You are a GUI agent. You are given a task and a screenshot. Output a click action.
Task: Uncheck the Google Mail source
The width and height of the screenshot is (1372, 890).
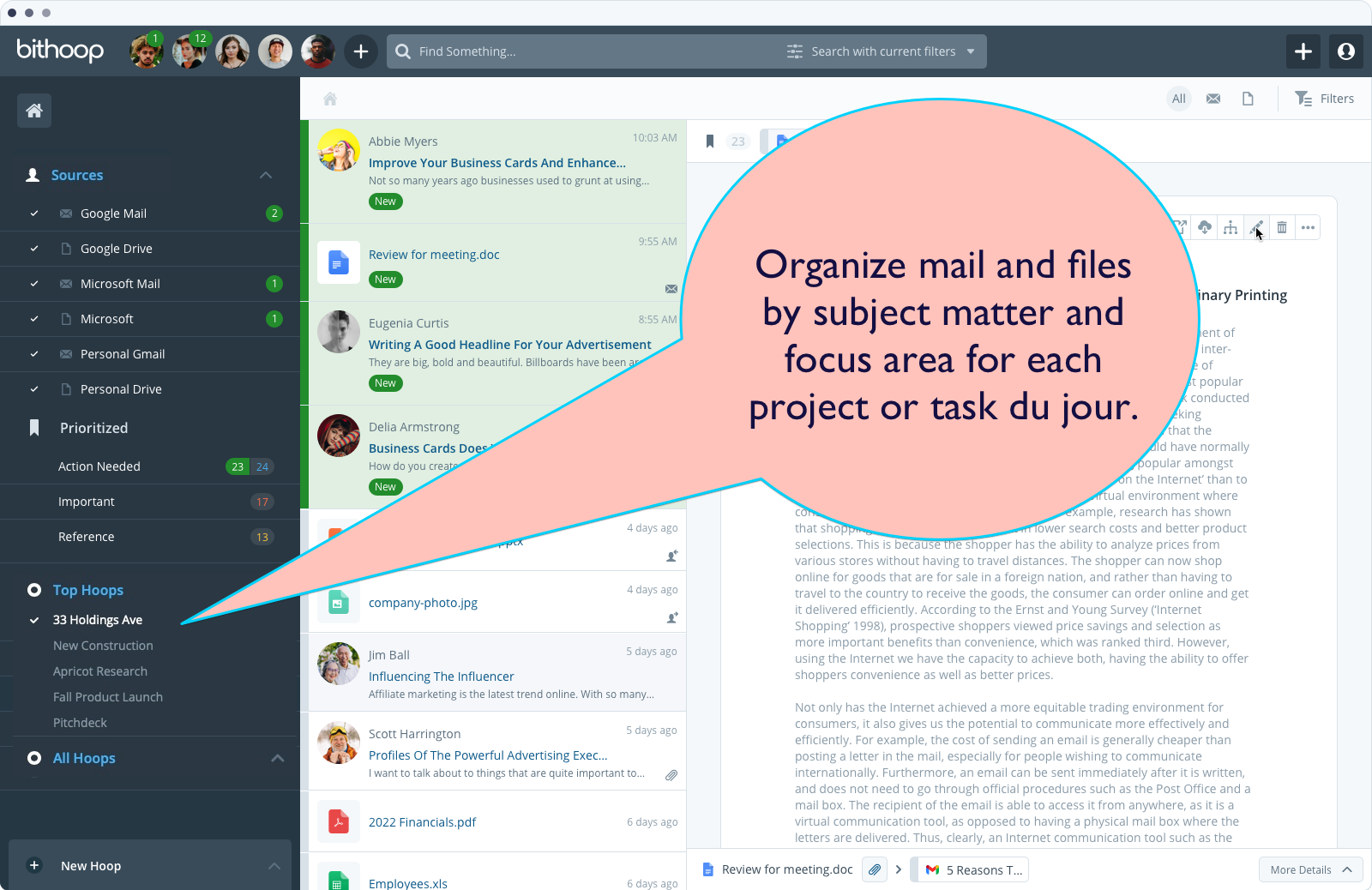pyautogui.click(x=34, y=213)
